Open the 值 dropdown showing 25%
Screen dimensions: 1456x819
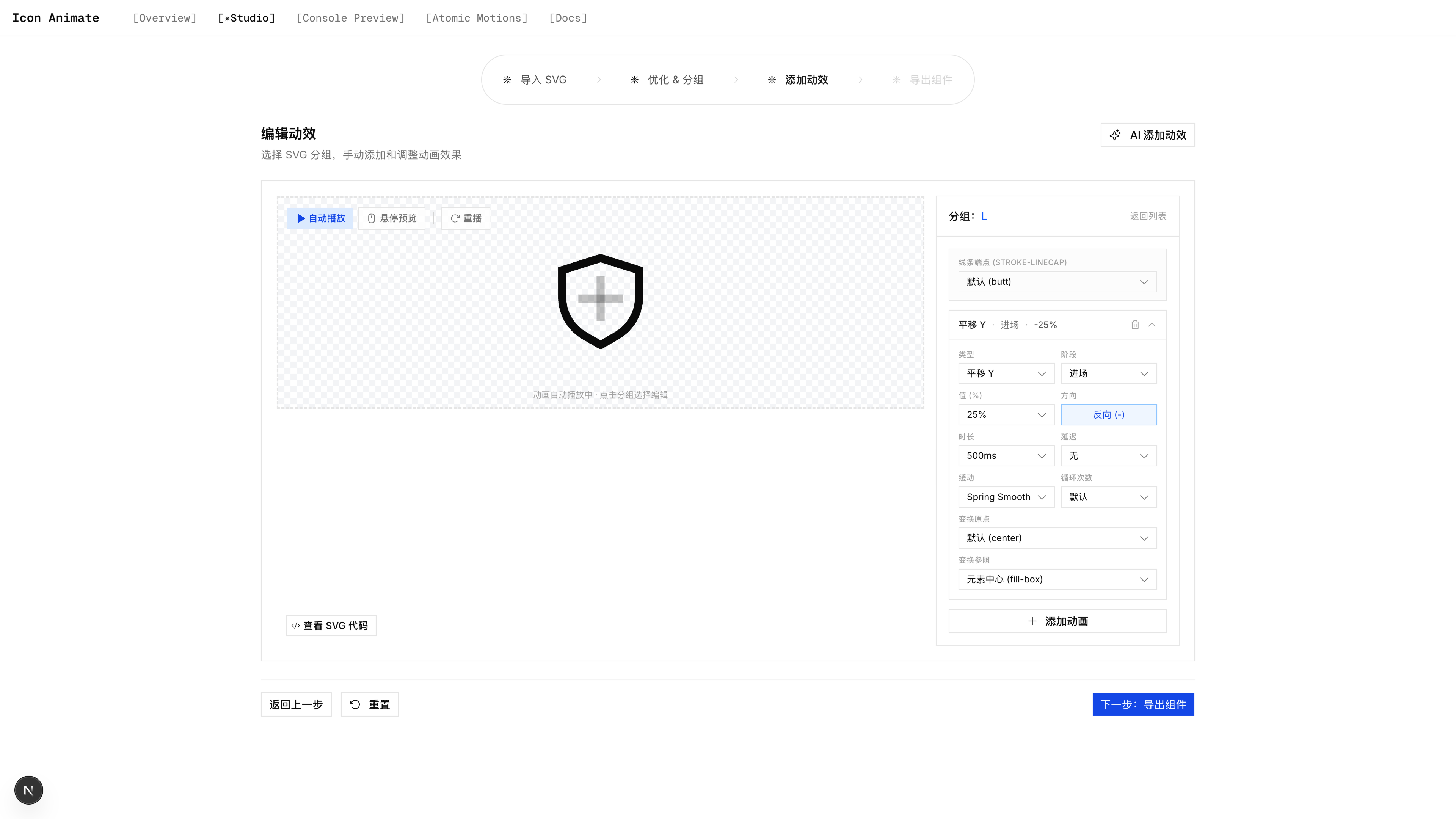[x=1006, y=414]
